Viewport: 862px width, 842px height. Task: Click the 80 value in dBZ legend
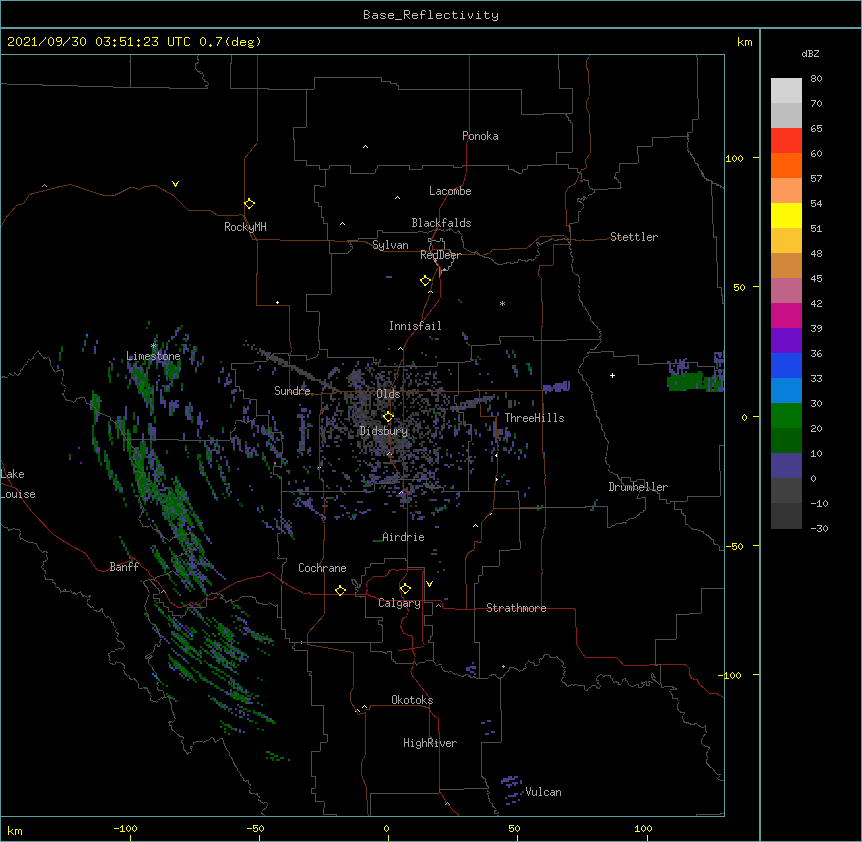(816, 79)
